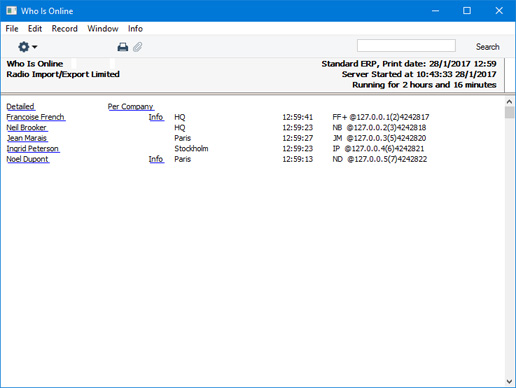Screen dimensions: 516x388
Task: Click Info link for Francoise French
Action: tap(156, 117)
